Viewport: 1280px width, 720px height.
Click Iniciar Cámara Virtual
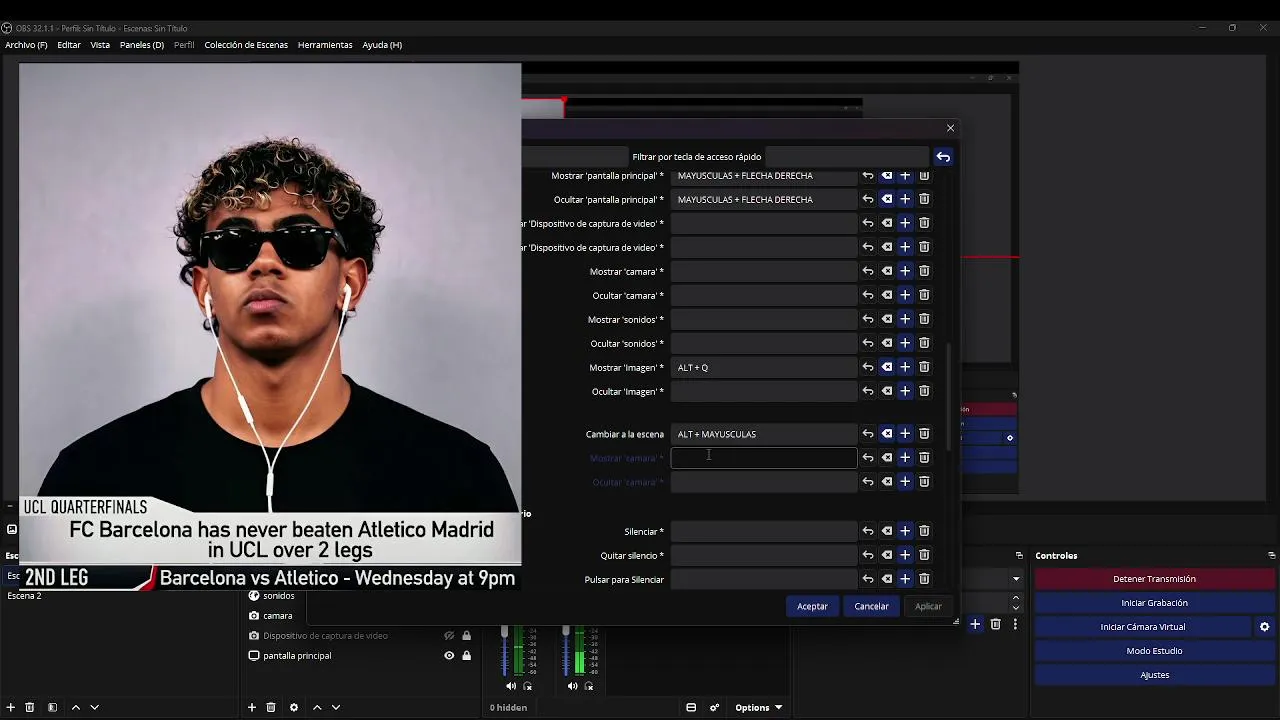1143,627
